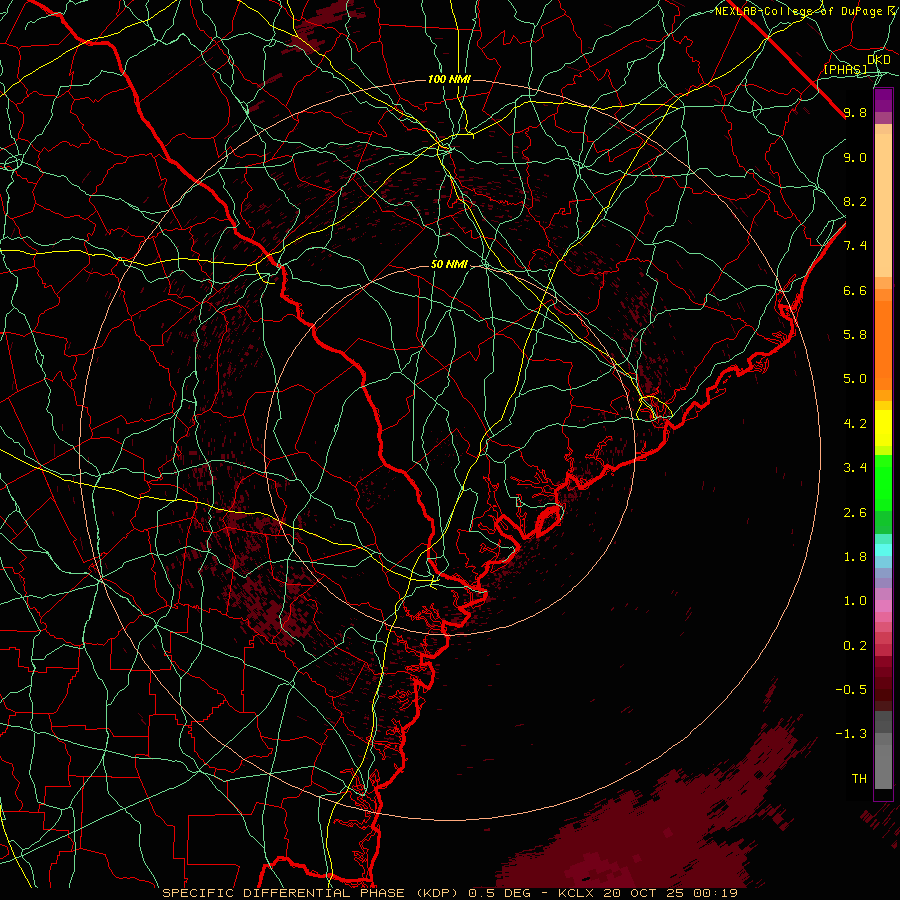
Task: Click the yellow color bar segment
Action: [x=883, y=428]
